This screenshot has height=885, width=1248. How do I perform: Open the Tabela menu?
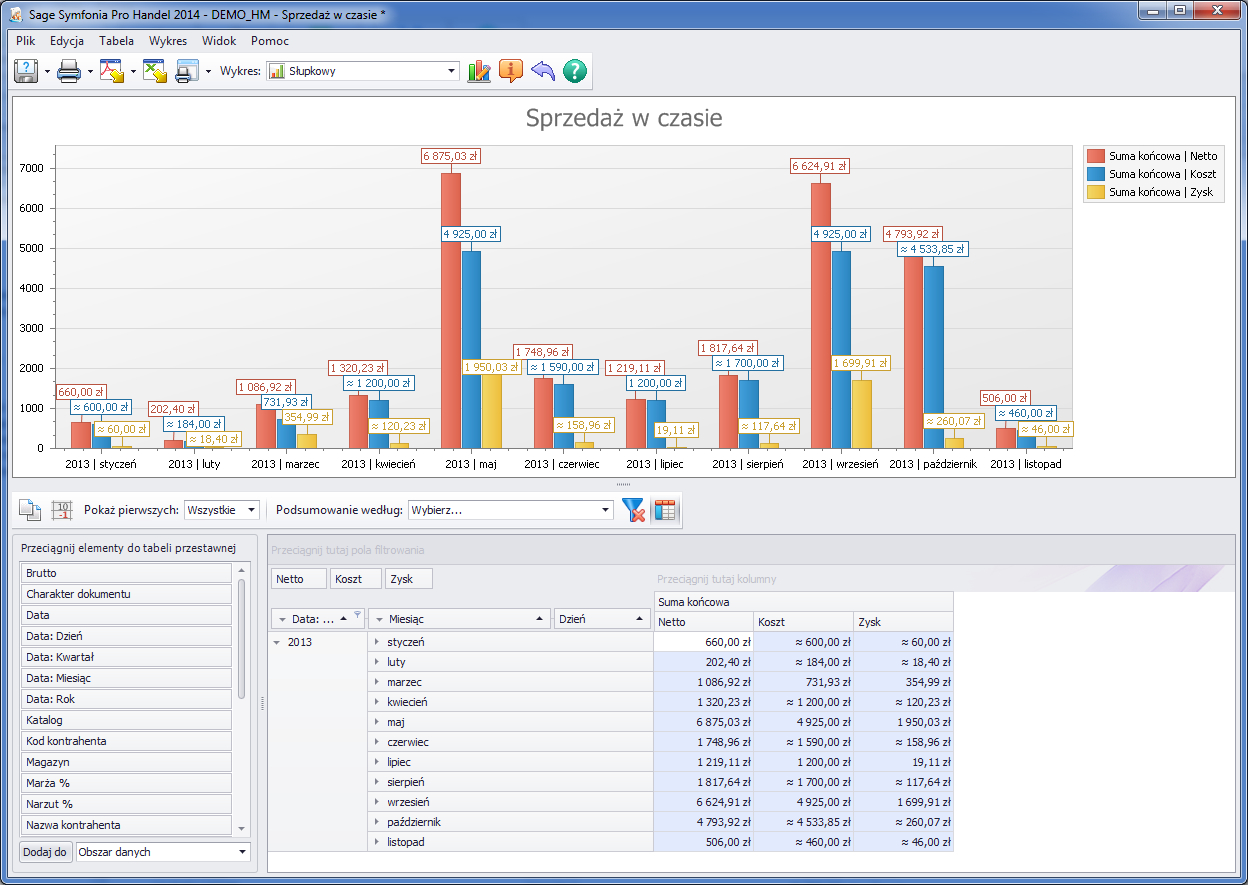(116, 41)
